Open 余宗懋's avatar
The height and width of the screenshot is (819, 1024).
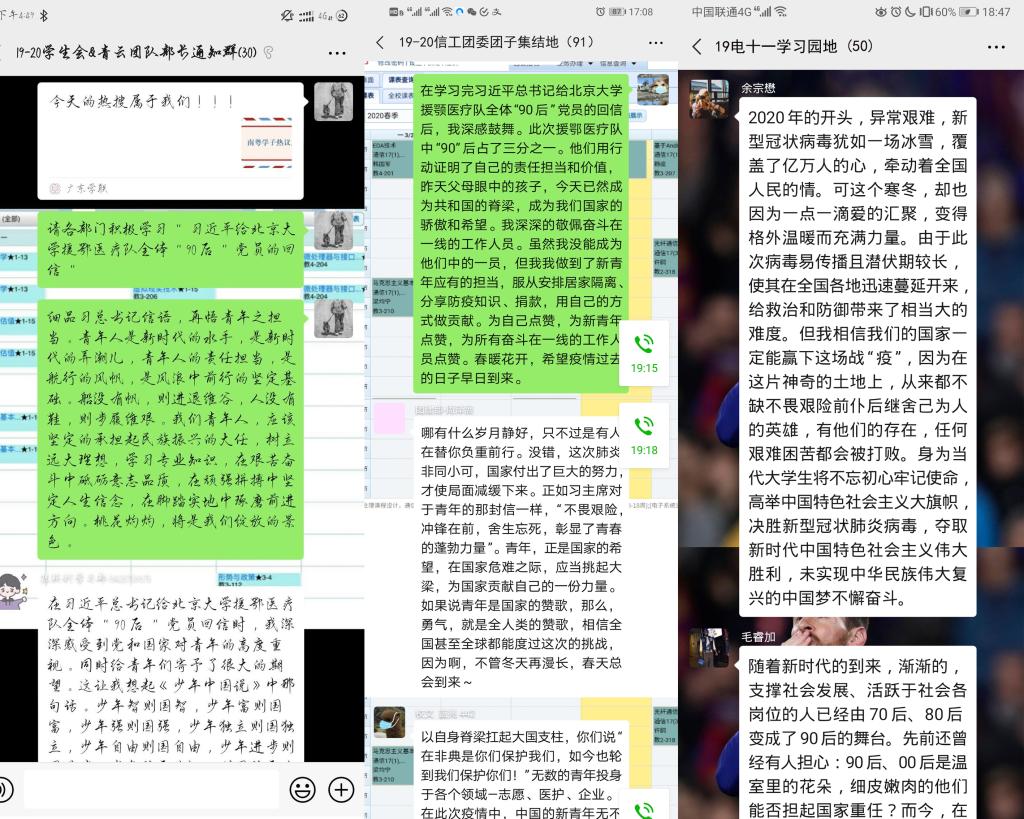coord(709,99)
